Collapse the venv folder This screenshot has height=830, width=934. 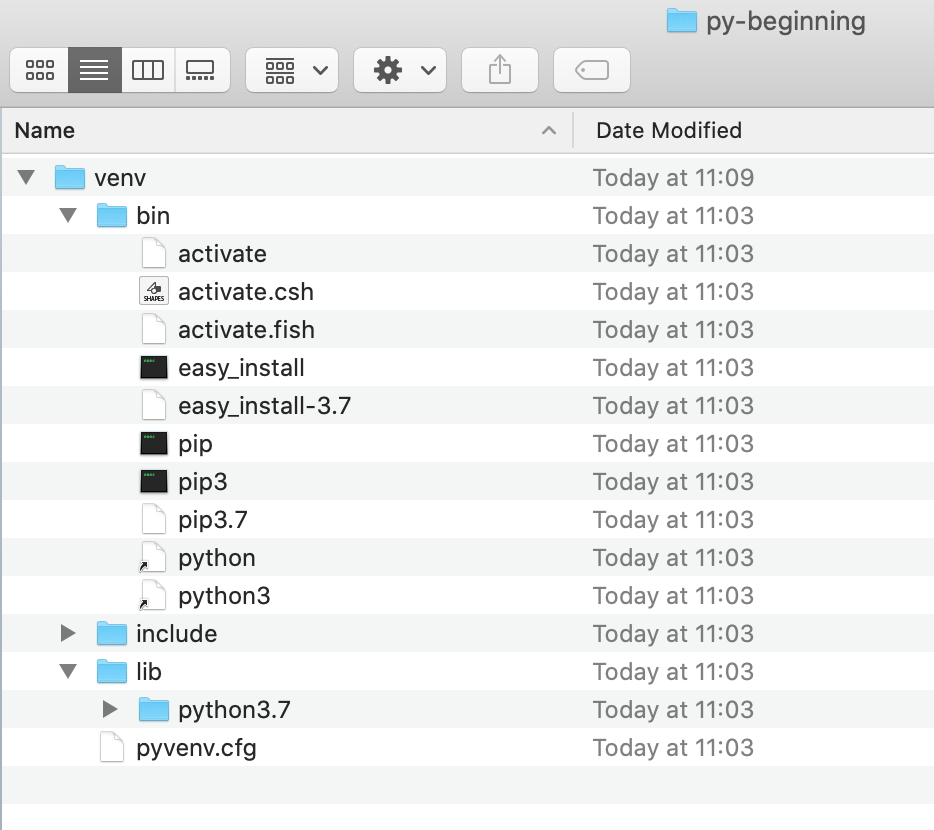click(x=26, y=177)
